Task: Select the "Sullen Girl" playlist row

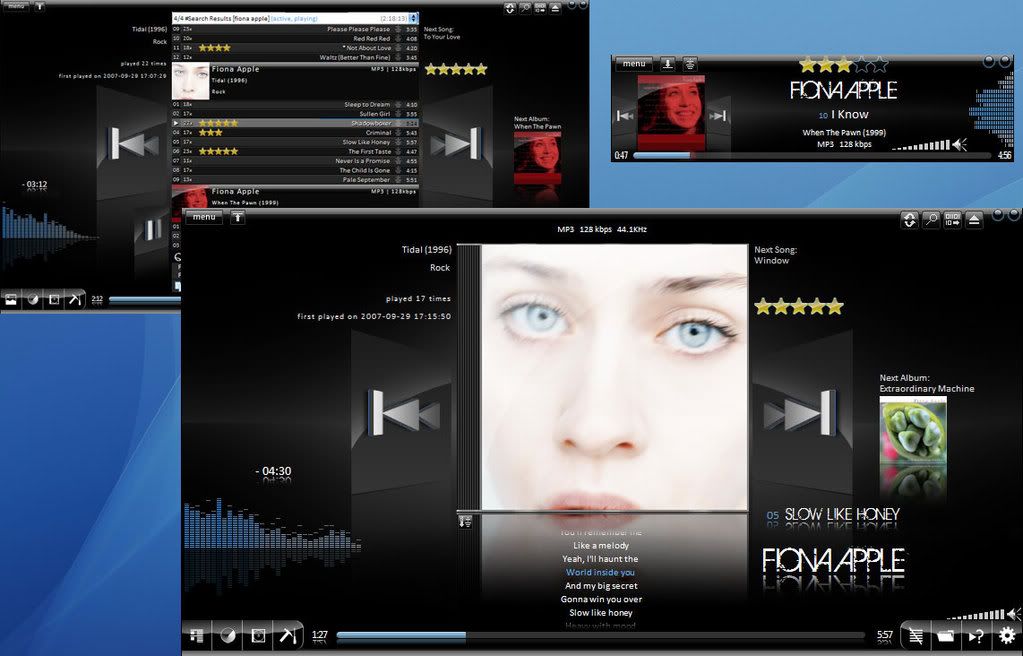Action: point(295,114)
